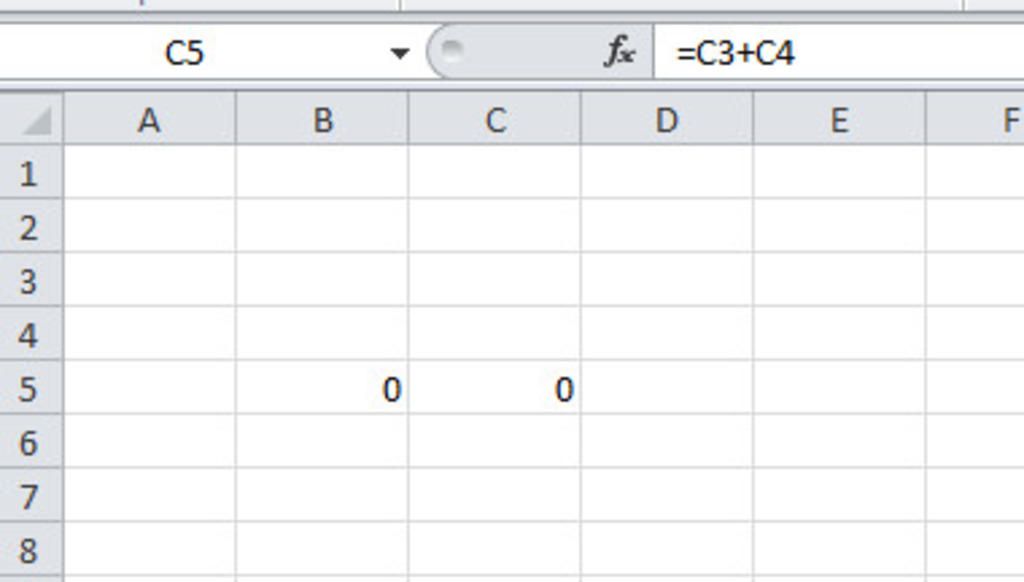
Task: Select row 5 header
Action: coord(28,389)
